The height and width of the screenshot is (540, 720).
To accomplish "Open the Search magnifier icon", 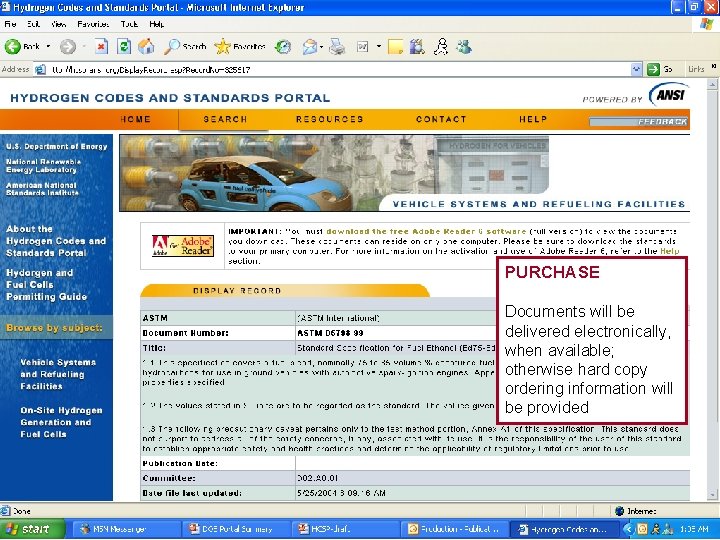I will tap(172, 46).
